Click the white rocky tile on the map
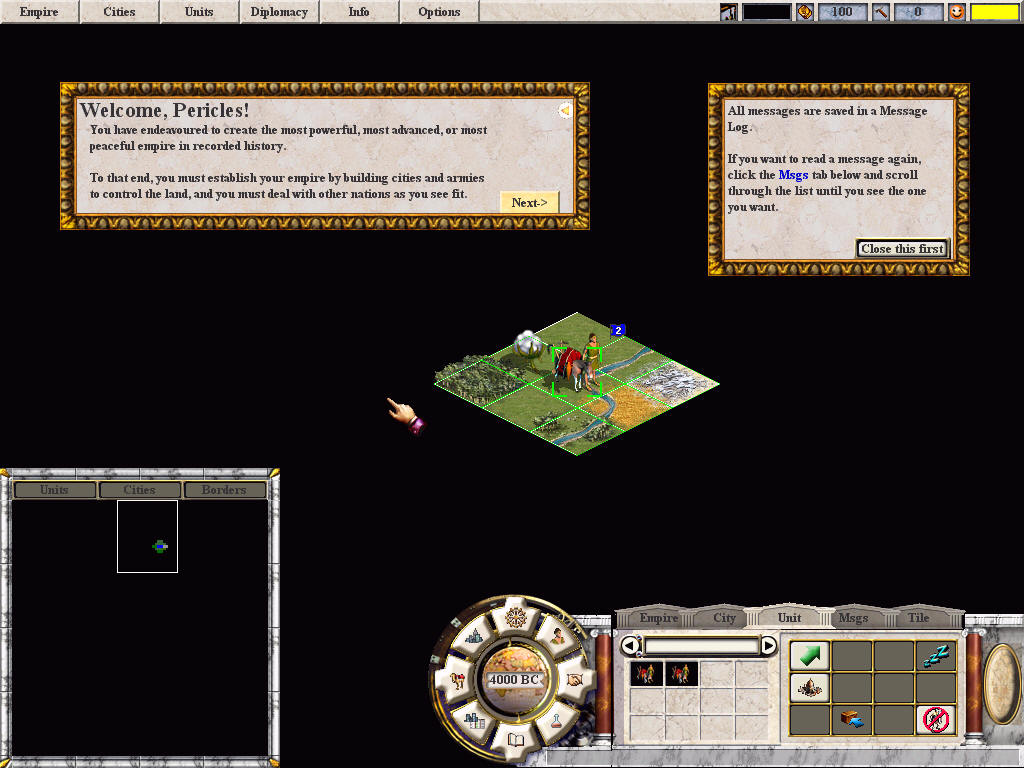The image size is (1024, 768). (x=672, y=383)
